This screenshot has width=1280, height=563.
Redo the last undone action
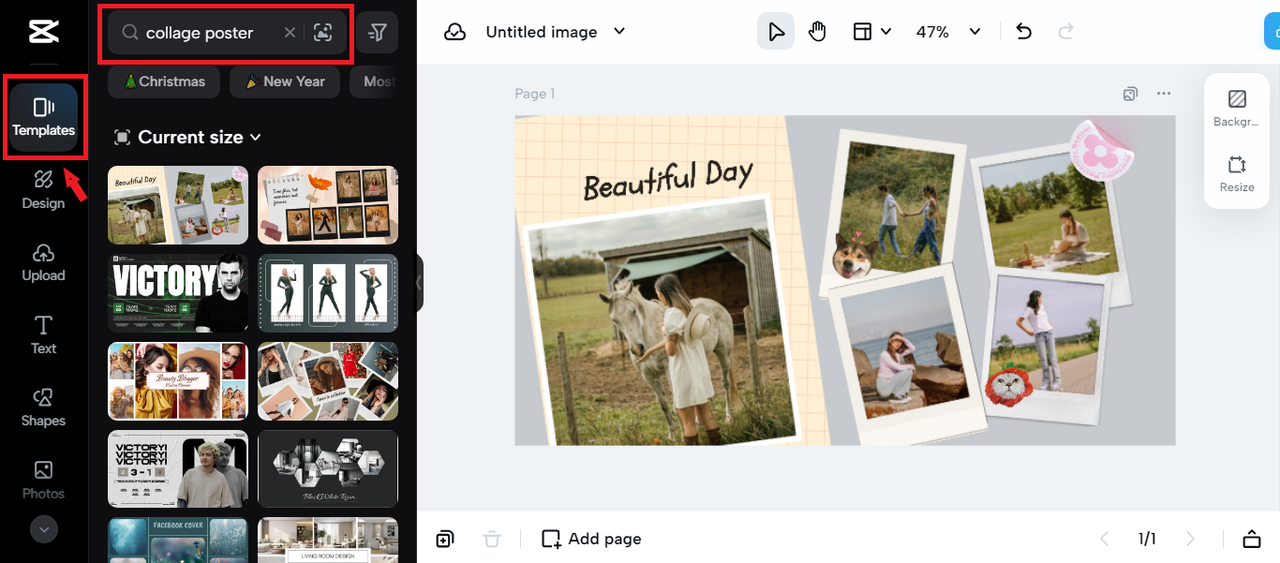click(x=1066, y=32)
